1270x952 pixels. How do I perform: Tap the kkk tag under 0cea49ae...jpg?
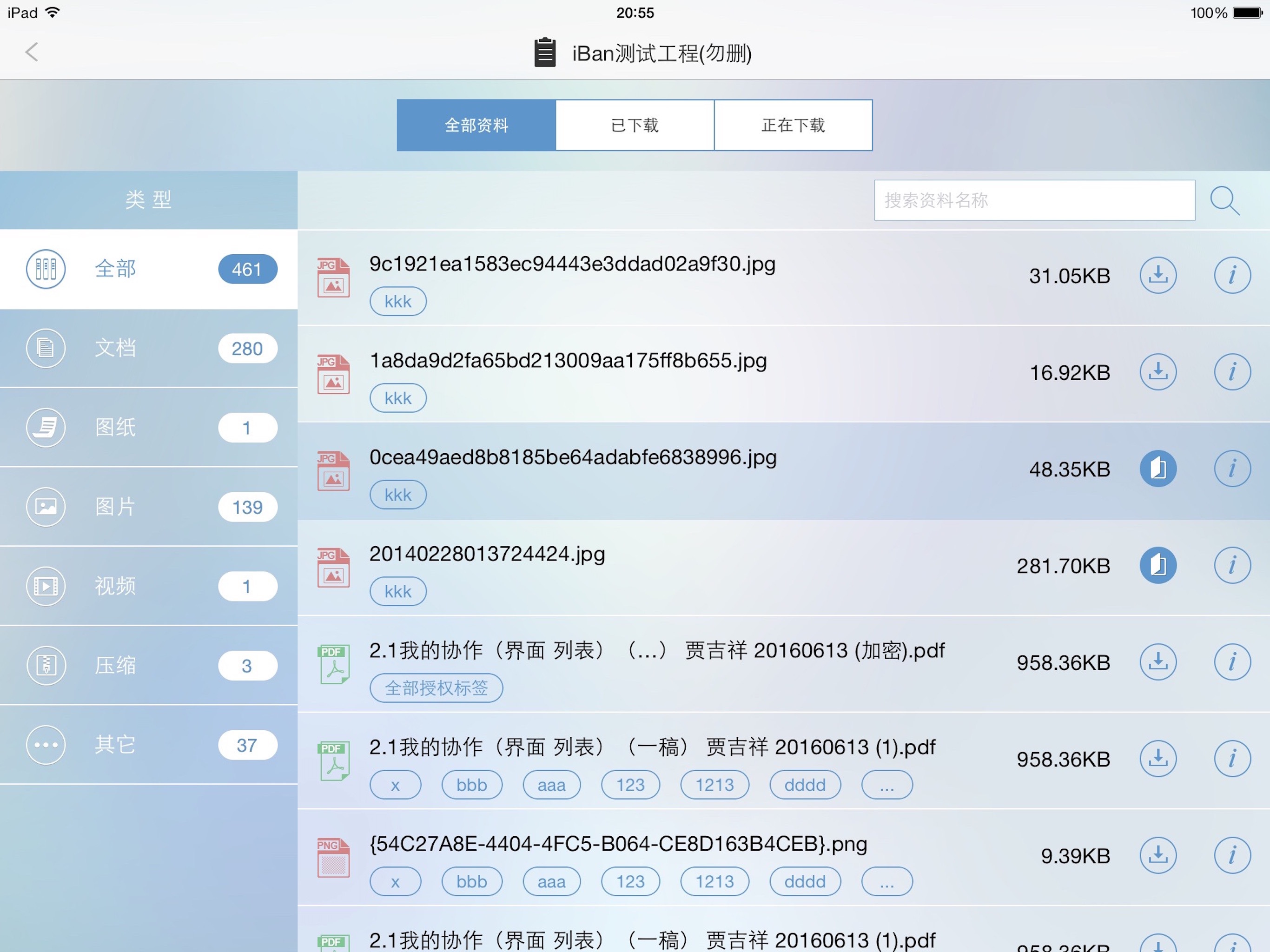398,495
